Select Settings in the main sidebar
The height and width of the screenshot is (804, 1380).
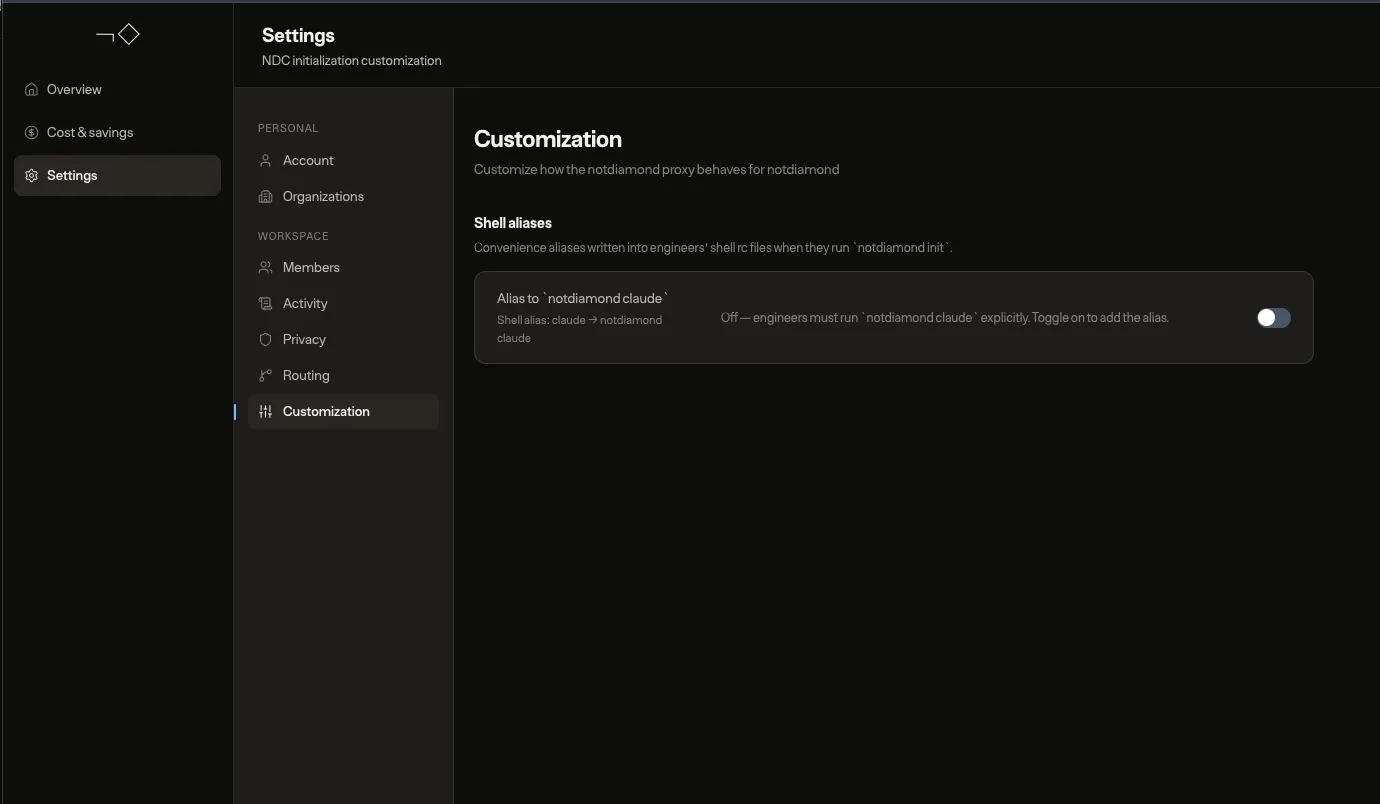pos(117,175)
